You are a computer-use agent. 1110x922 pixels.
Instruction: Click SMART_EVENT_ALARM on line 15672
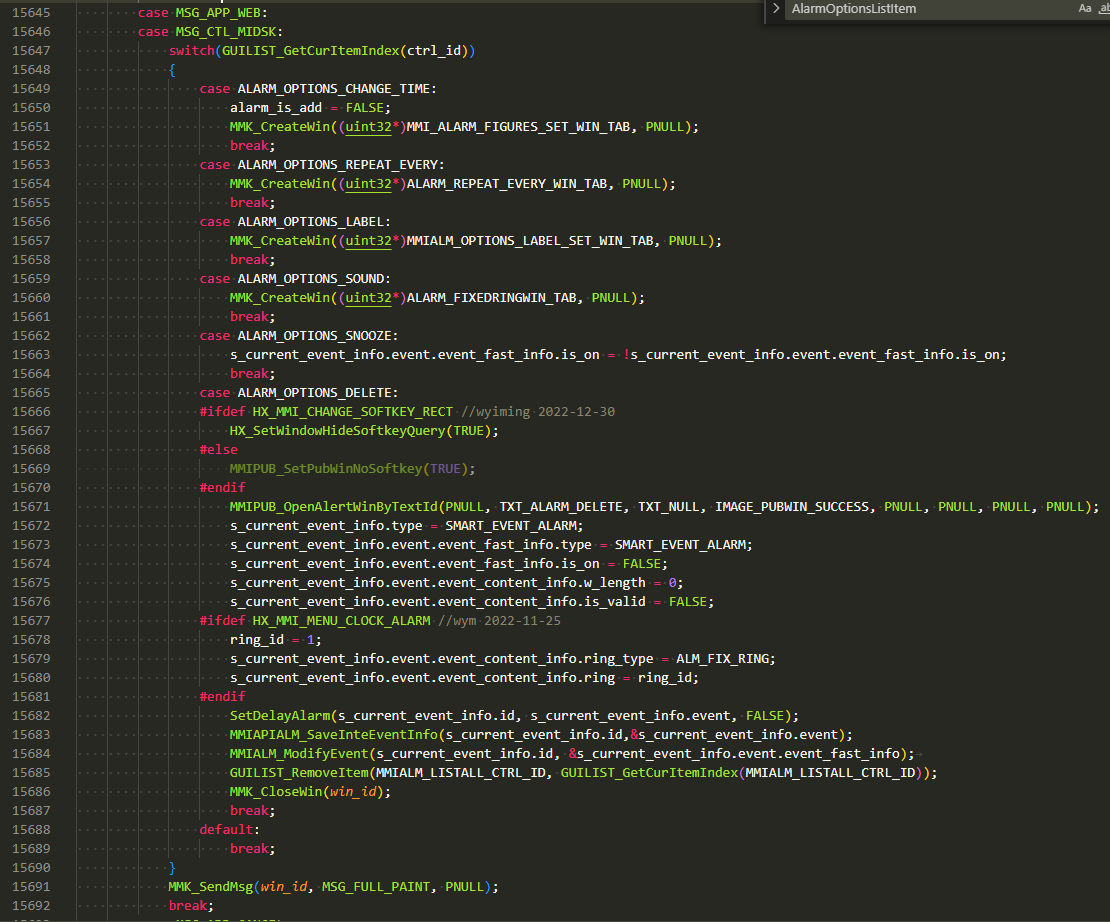click(x=510, y=526)
